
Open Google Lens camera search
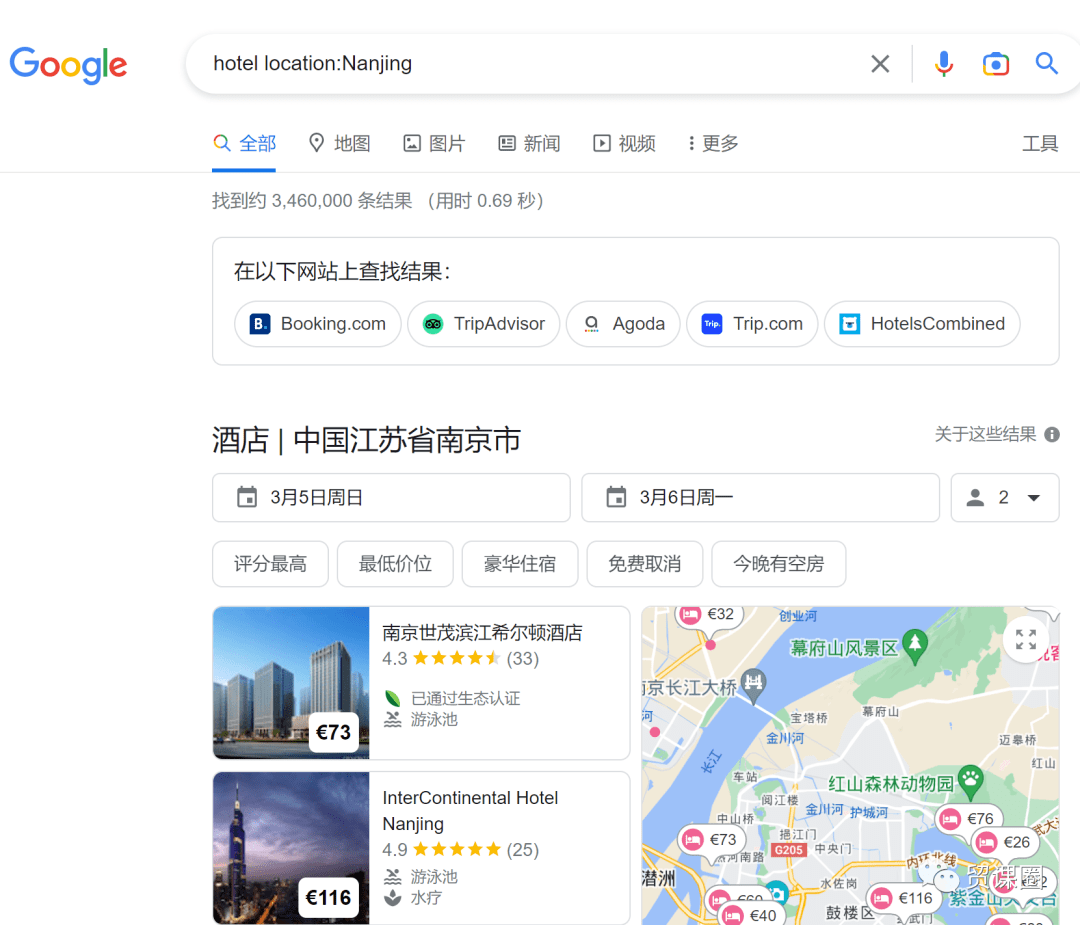pyautogui.click(x=995, y=64)
